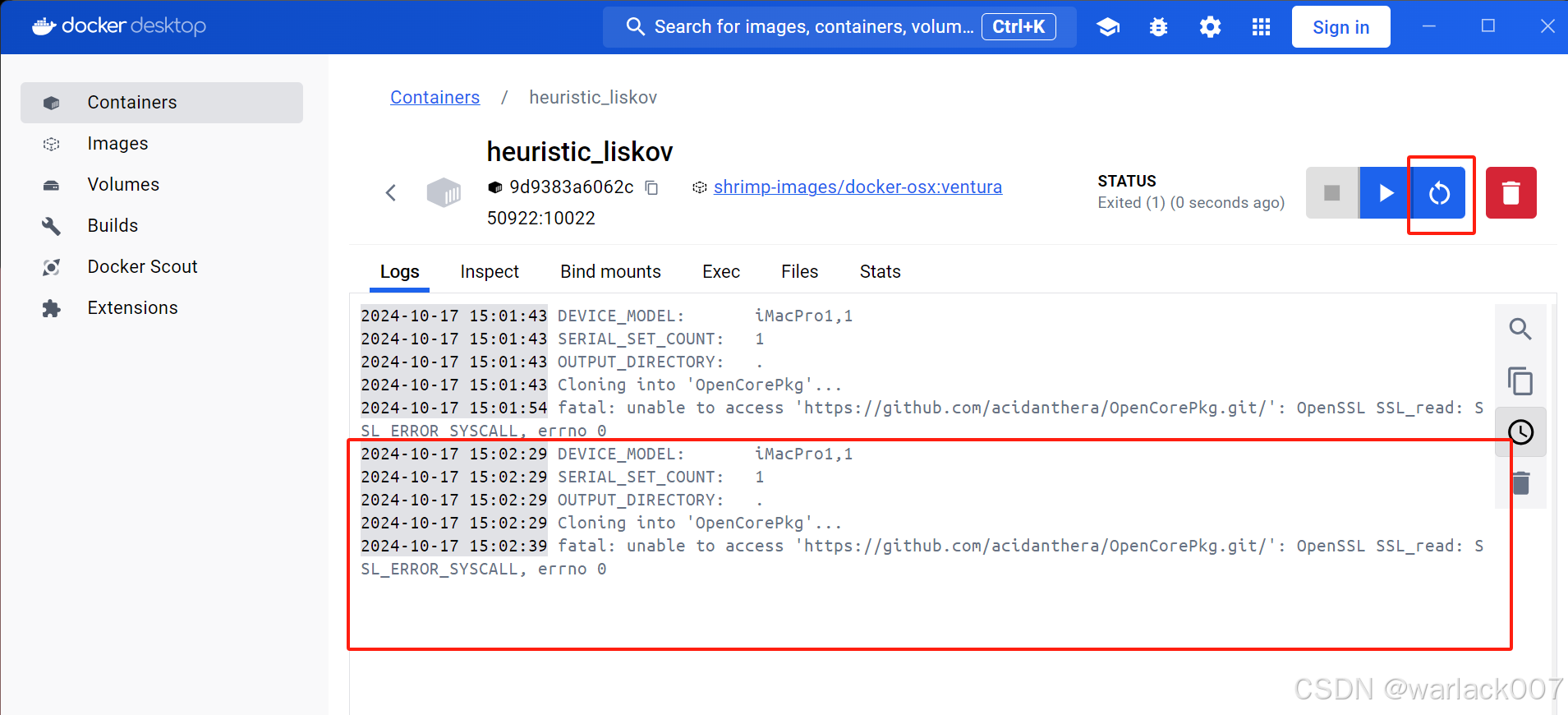Click the Docker Scout sidebar icon
The image size is (1568, 715).
(52, 267)
